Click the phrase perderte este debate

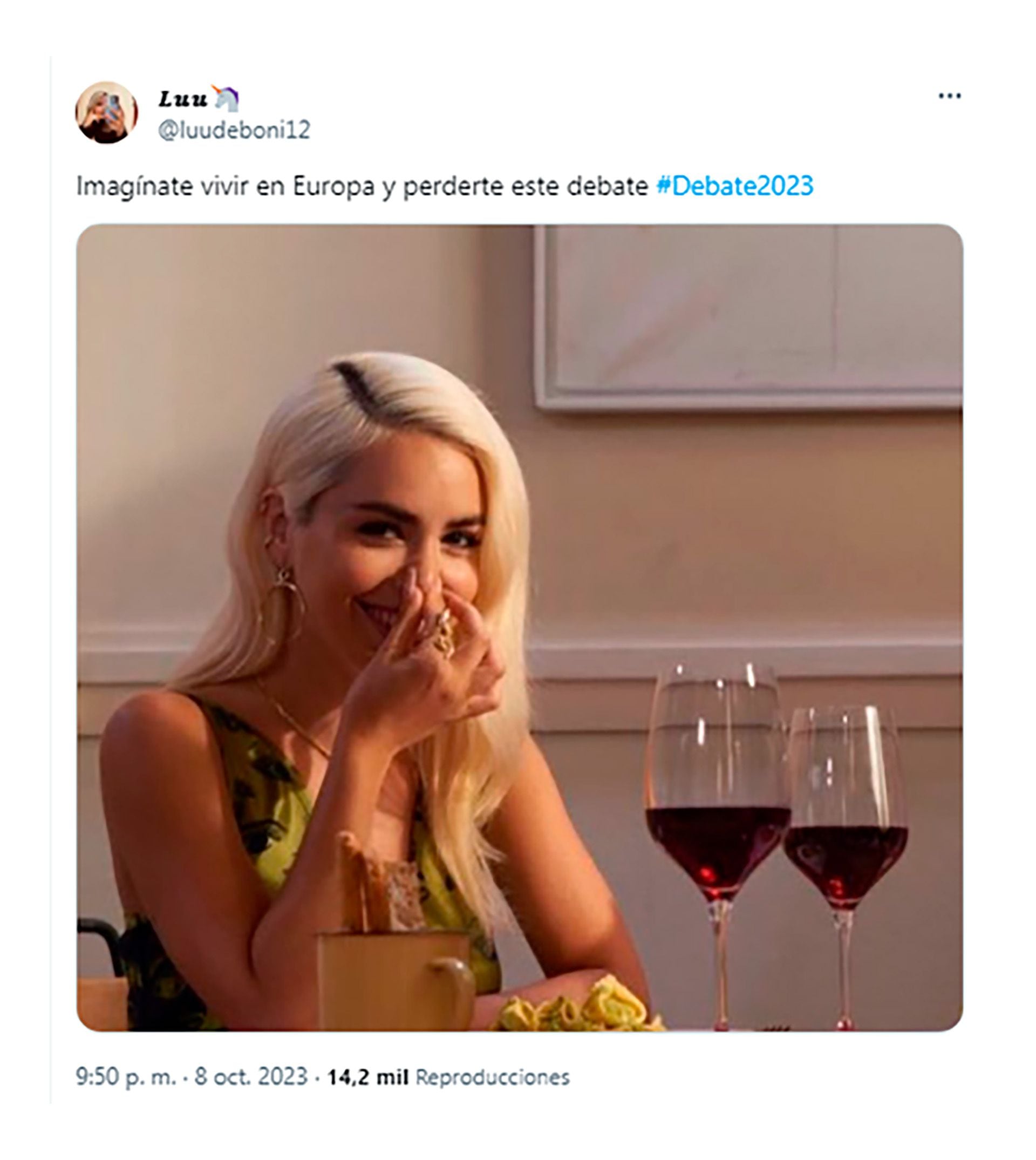[526, 186]
